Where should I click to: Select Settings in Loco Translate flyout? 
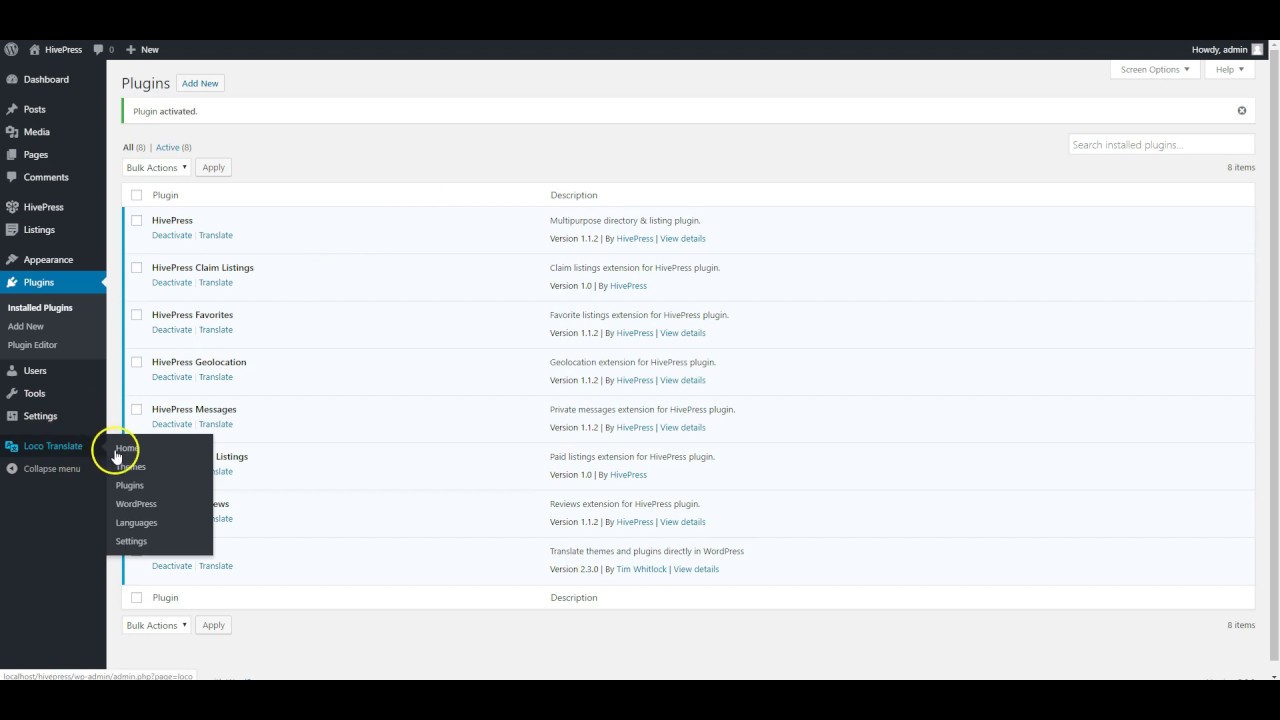(131, 541)
